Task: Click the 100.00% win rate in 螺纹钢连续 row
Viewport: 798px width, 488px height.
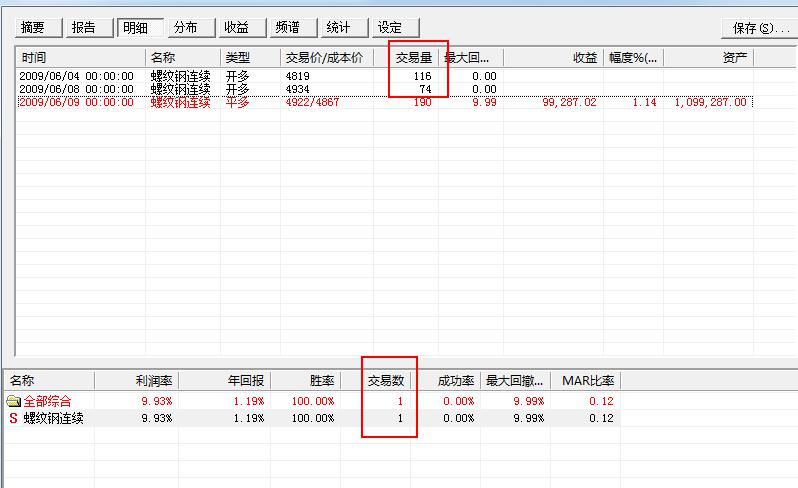Action: (x=313, y=418)
